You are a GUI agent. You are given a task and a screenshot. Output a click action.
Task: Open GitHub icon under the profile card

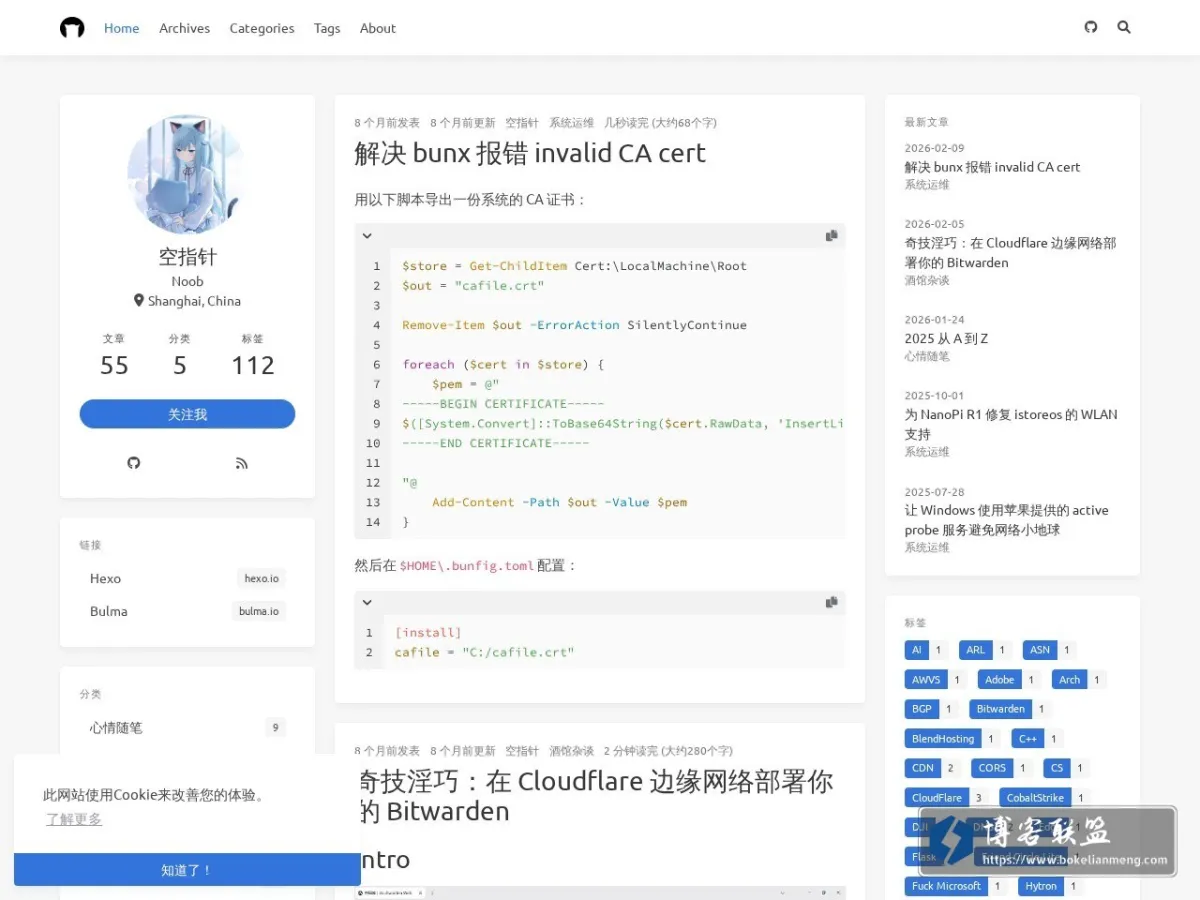pos(134,463)
